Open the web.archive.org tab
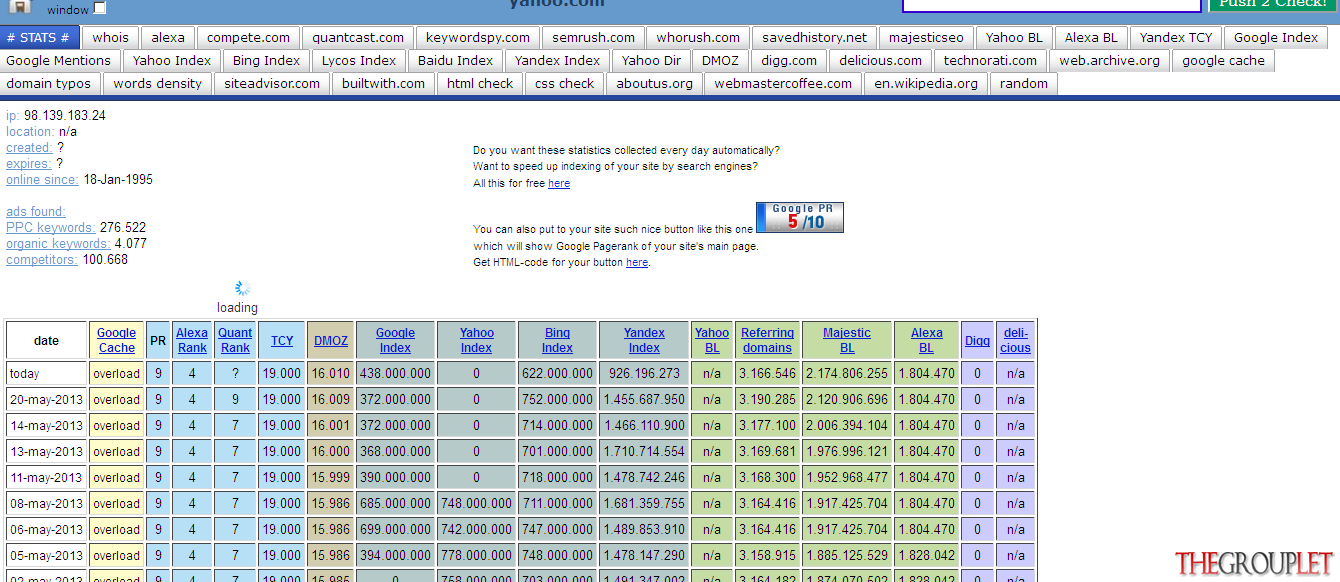 (1110, 61)
